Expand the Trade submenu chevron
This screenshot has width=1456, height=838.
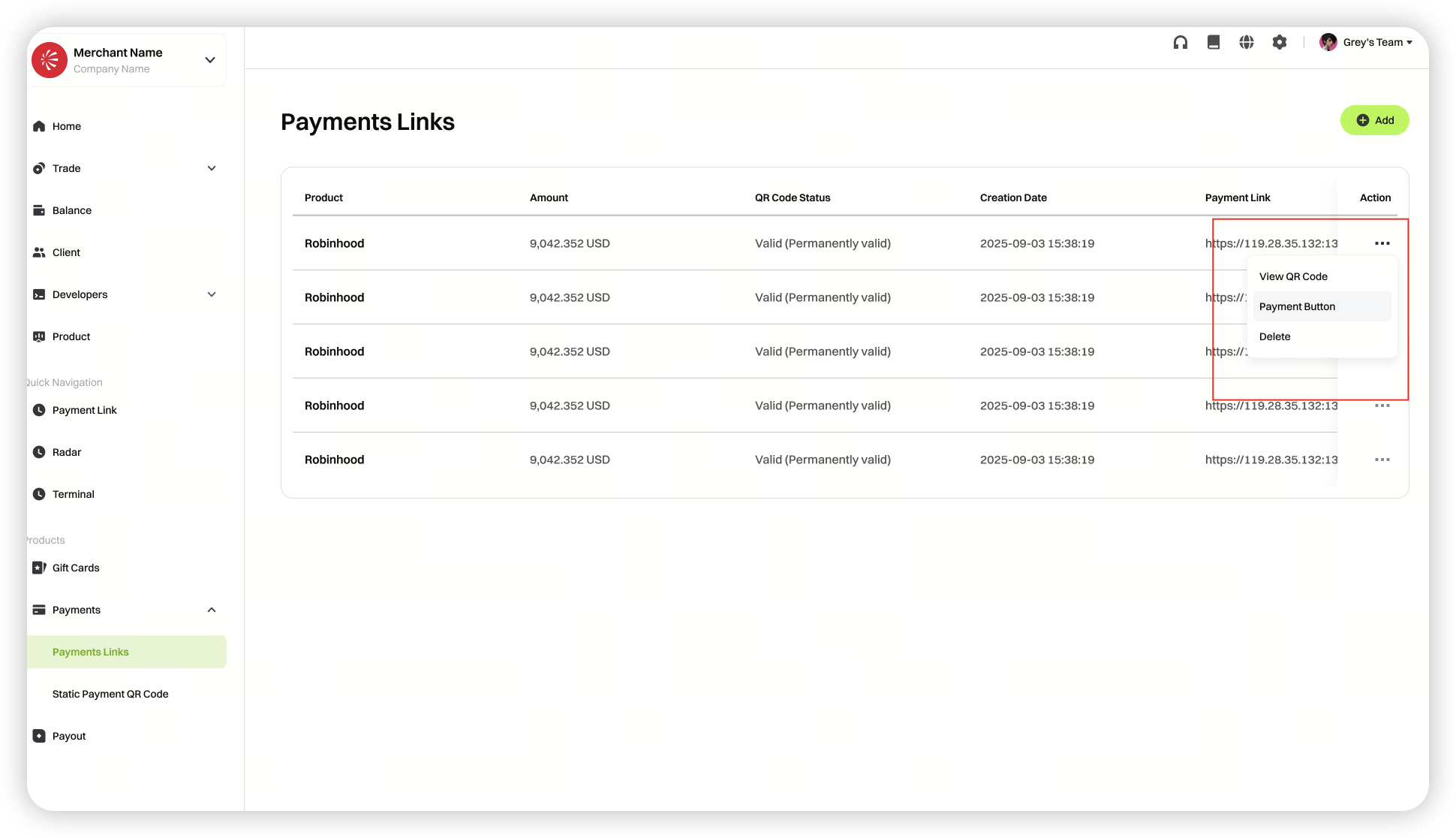pos(212,168)
